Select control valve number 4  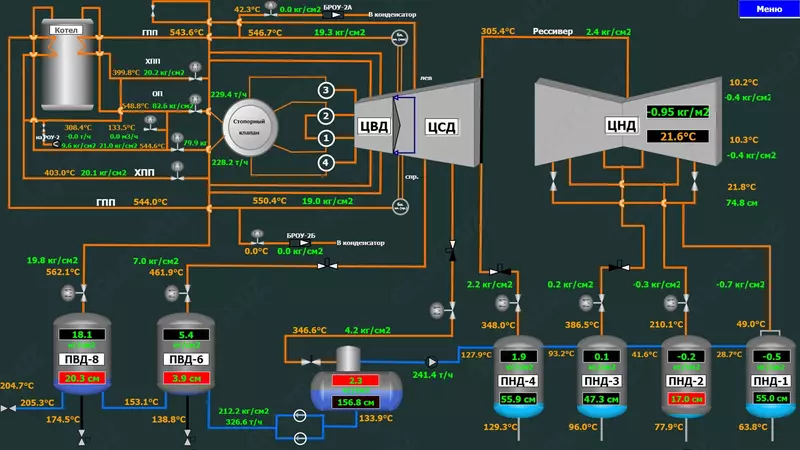(326, 163)
